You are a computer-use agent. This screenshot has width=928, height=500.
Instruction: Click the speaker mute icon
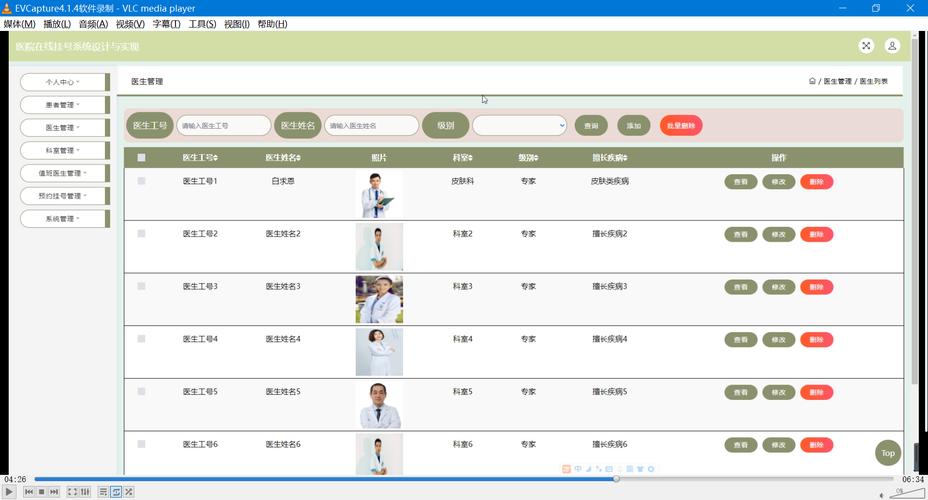point(881,495)
